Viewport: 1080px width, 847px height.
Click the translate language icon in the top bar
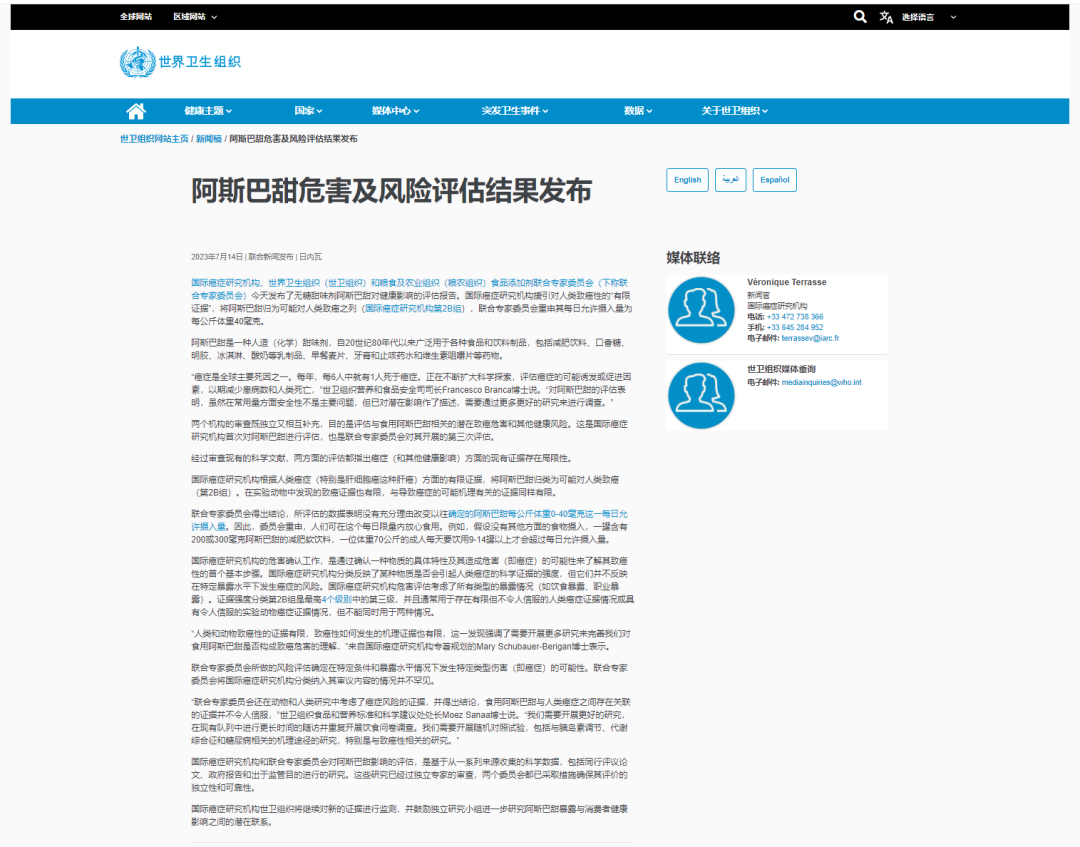[x=886, y=17]
